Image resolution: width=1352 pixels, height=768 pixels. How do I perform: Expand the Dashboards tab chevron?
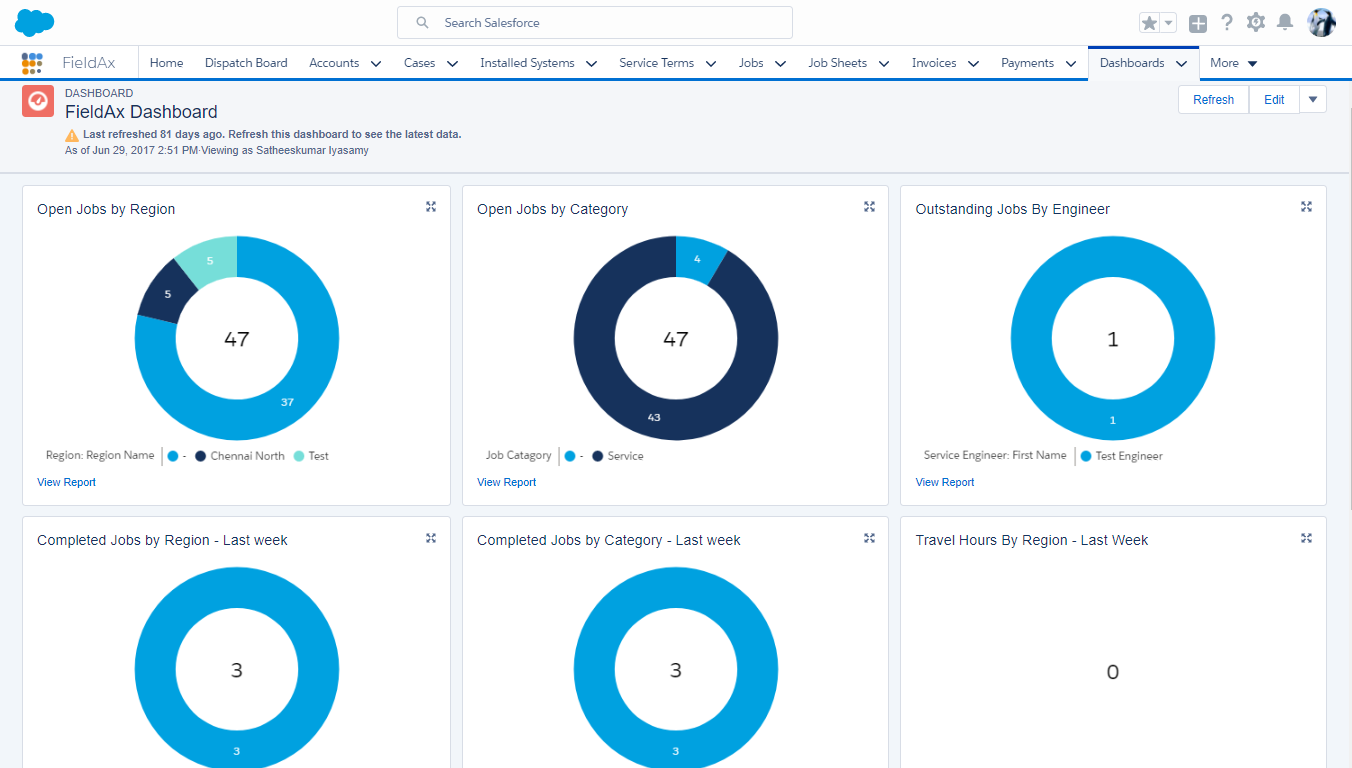1181,64
